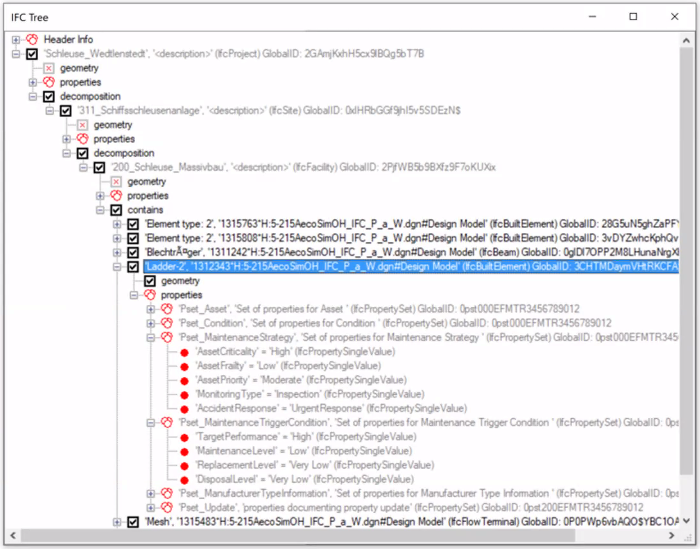Screen dimensions: 700x549
Task: Collapse the Pset_MaintenanceStrategy property set
Action: (151, 337)
